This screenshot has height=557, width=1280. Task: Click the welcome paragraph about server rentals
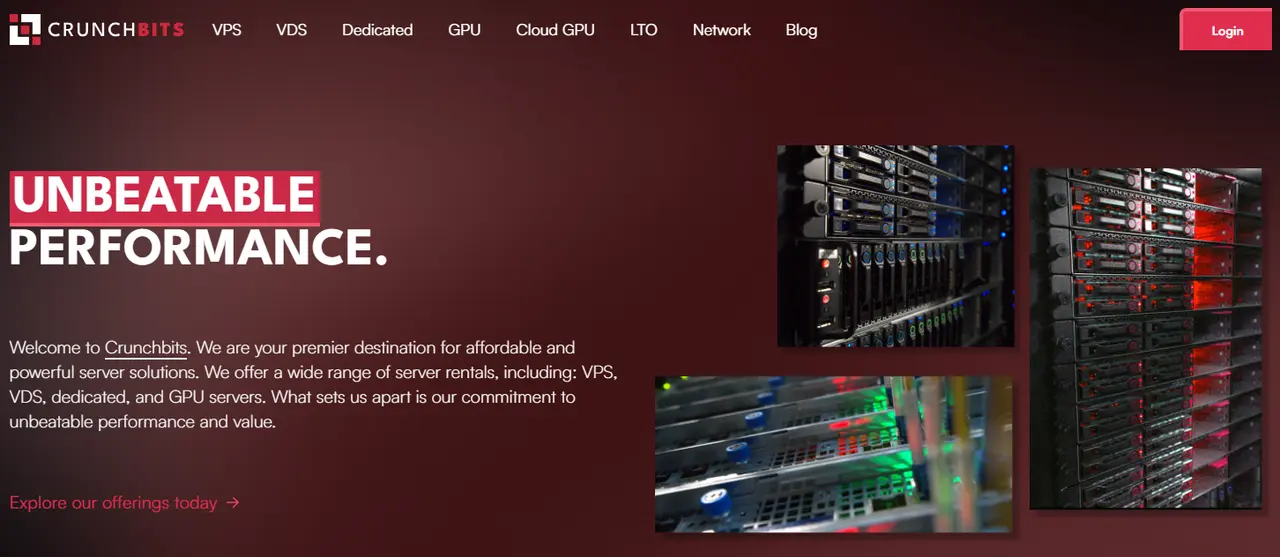(313, 385)
